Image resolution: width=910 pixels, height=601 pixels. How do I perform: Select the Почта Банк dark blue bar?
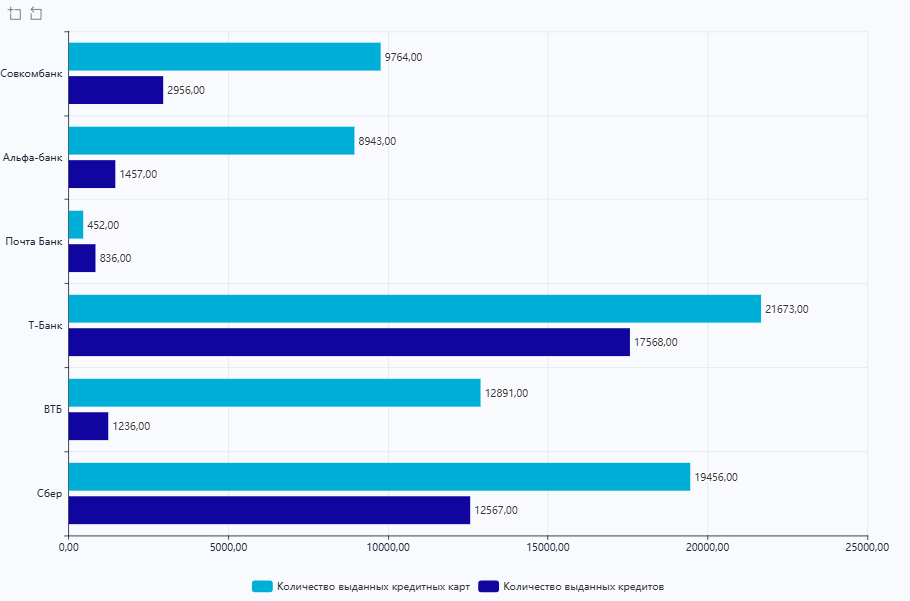pyautogui.click(x=82, y=258)
